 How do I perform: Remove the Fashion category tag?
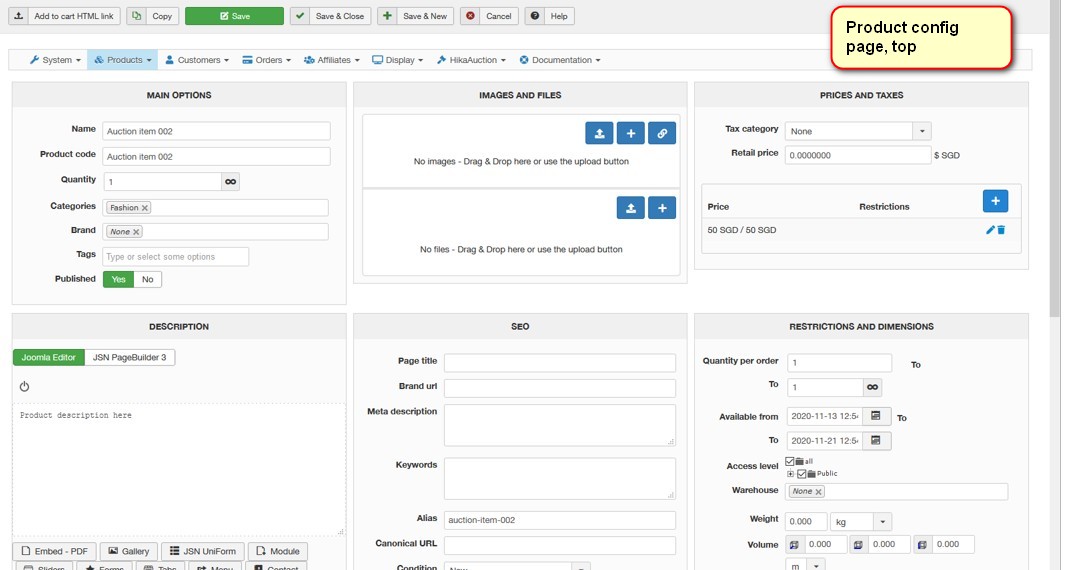coord(145,208)
